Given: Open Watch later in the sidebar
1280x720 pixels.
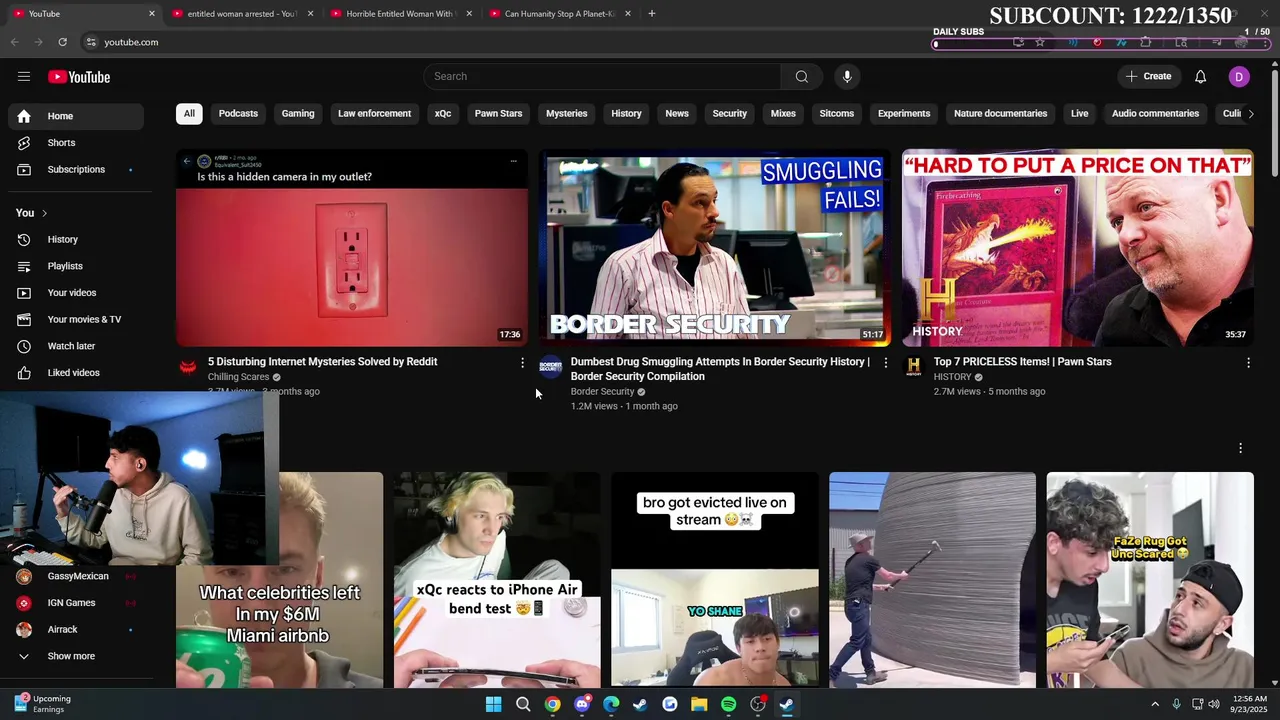Looking at the screenshot, I should [x=76, y=346].
